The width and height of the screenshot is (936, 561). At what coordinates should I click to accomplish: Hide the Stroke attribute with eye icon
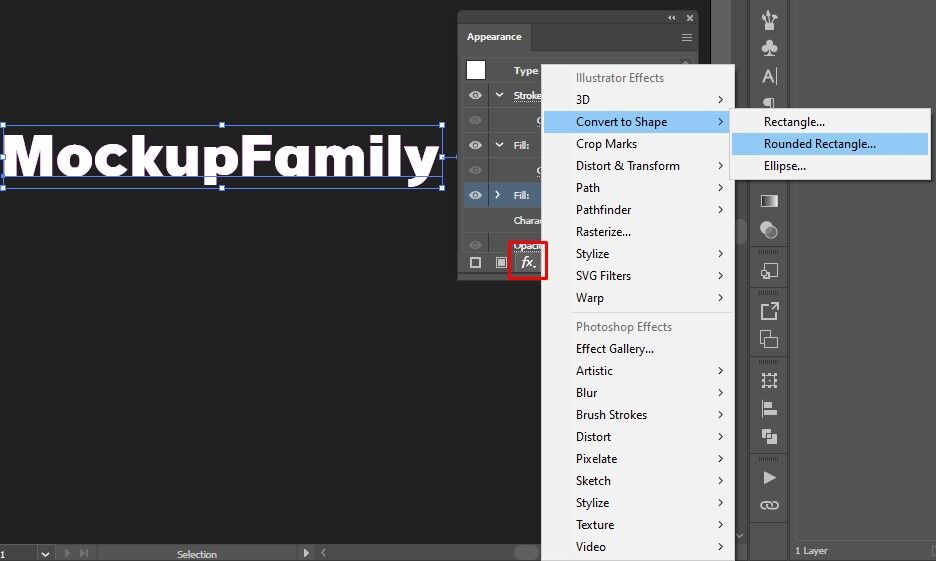(x=476, y=95)
